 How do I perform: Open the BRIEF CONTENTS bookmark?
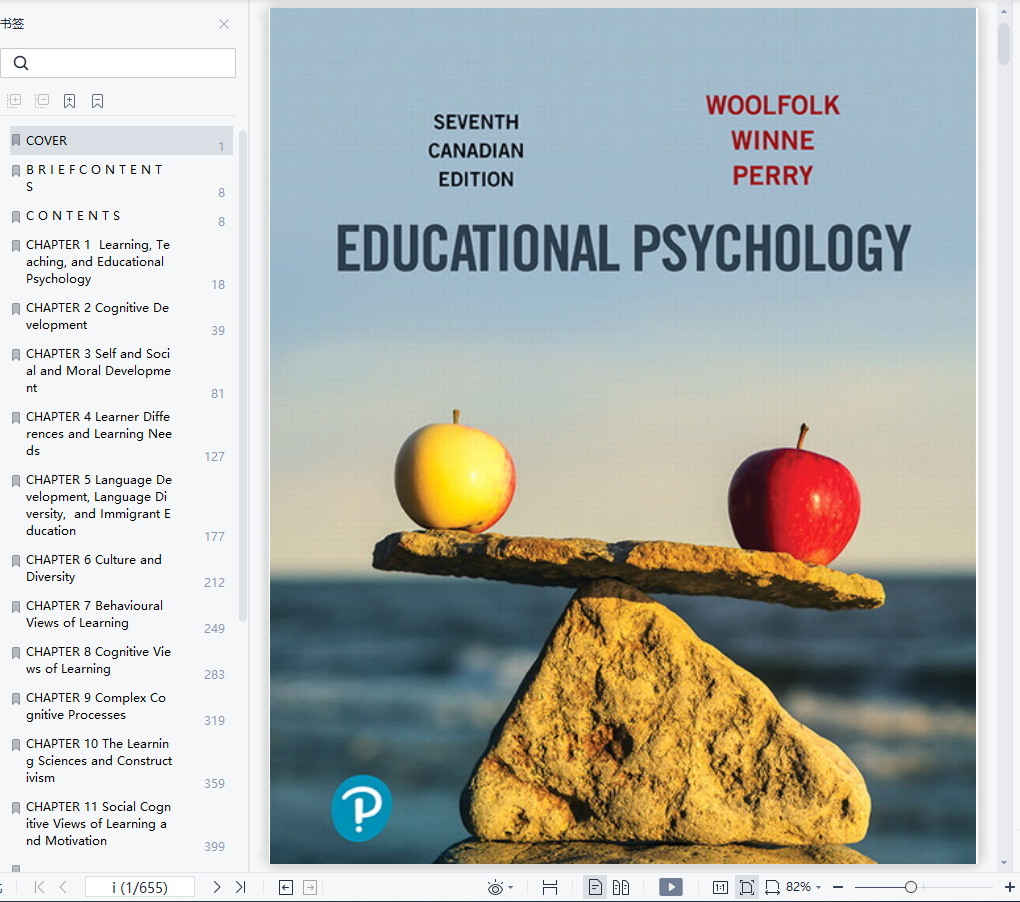point(121,178)
